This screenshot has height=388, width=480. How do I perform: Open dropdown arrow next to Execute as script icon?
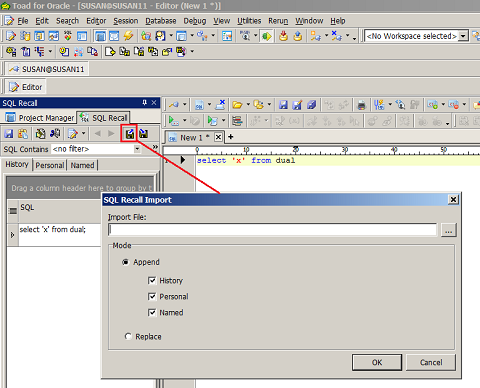pos(223,120)
